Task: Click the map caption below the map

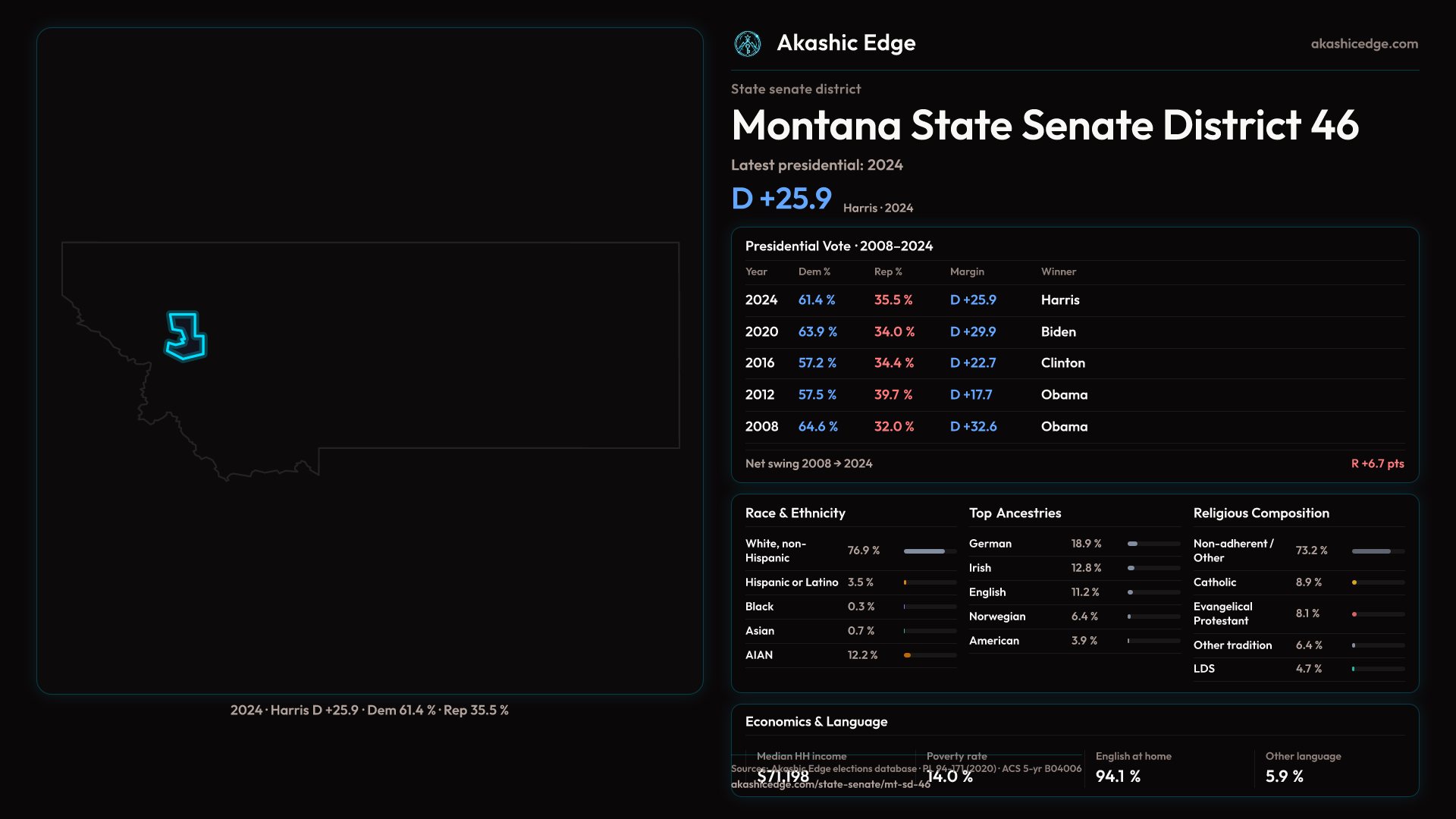Action: pos(369,711)
